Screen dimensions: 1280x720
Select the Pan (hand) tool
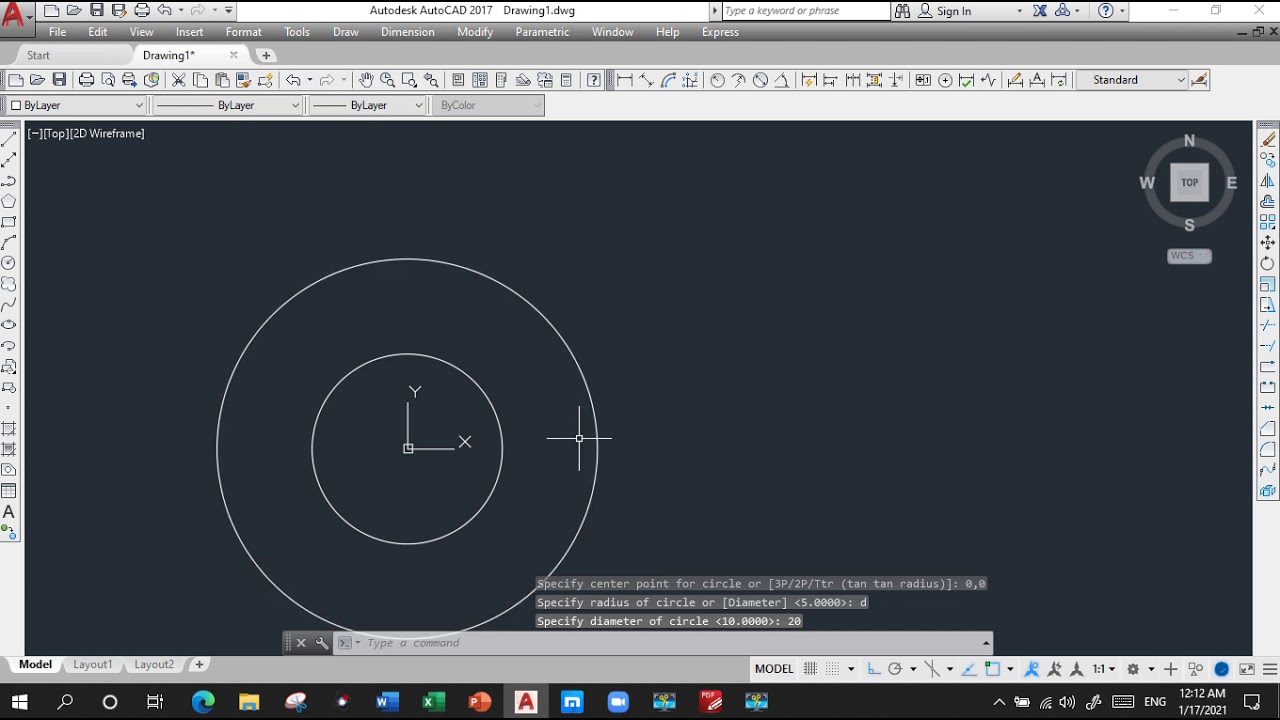pyautogui.click(x=366, y=80)
